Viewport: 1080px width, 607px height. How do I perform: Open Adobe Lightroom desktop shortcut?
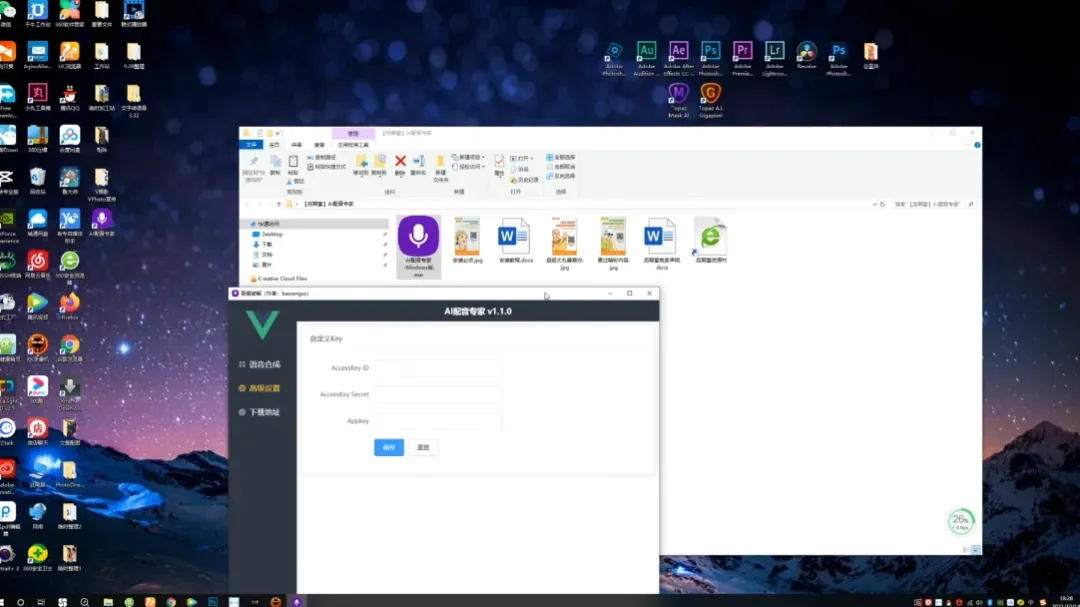[x=774, y=58]
